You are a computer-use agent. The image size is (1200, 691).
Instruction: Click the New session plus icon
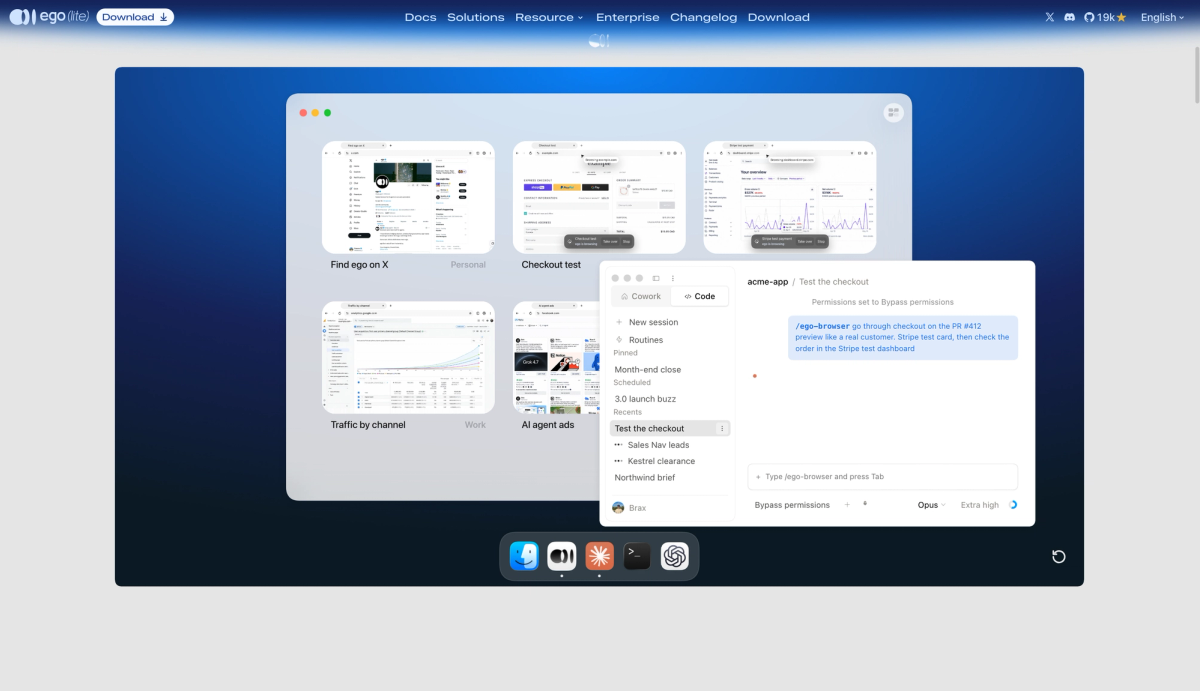[620, 322]
